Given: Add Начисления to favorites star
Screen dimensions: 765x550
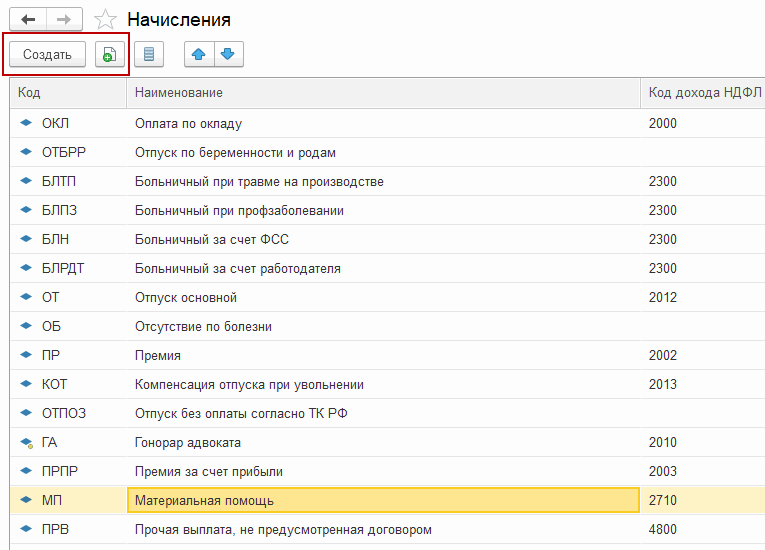Looking at the screenshot, I should click(x=104, y=20).
